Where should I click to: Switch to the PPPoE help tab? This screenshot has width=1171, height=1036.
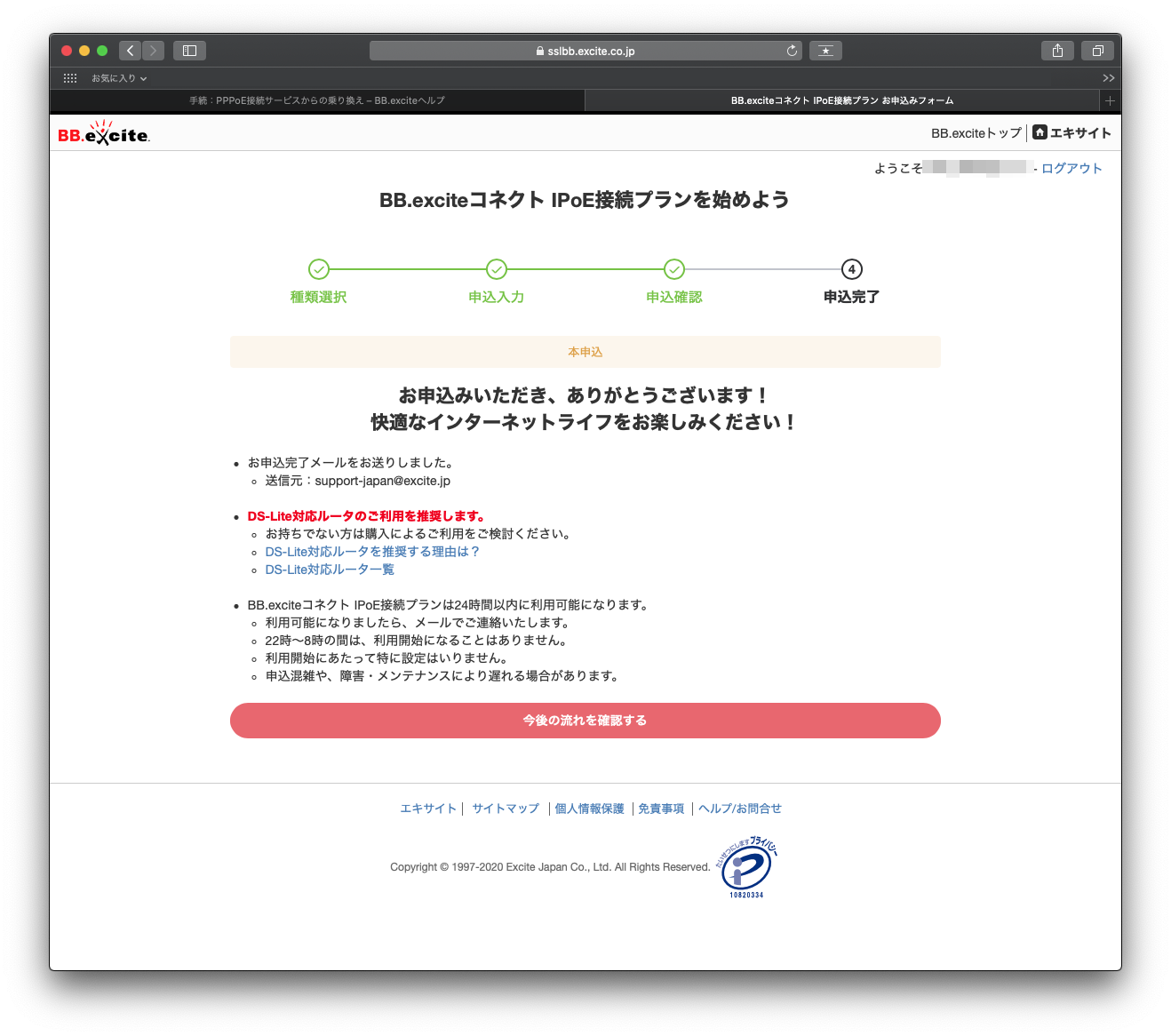point(317,100)
